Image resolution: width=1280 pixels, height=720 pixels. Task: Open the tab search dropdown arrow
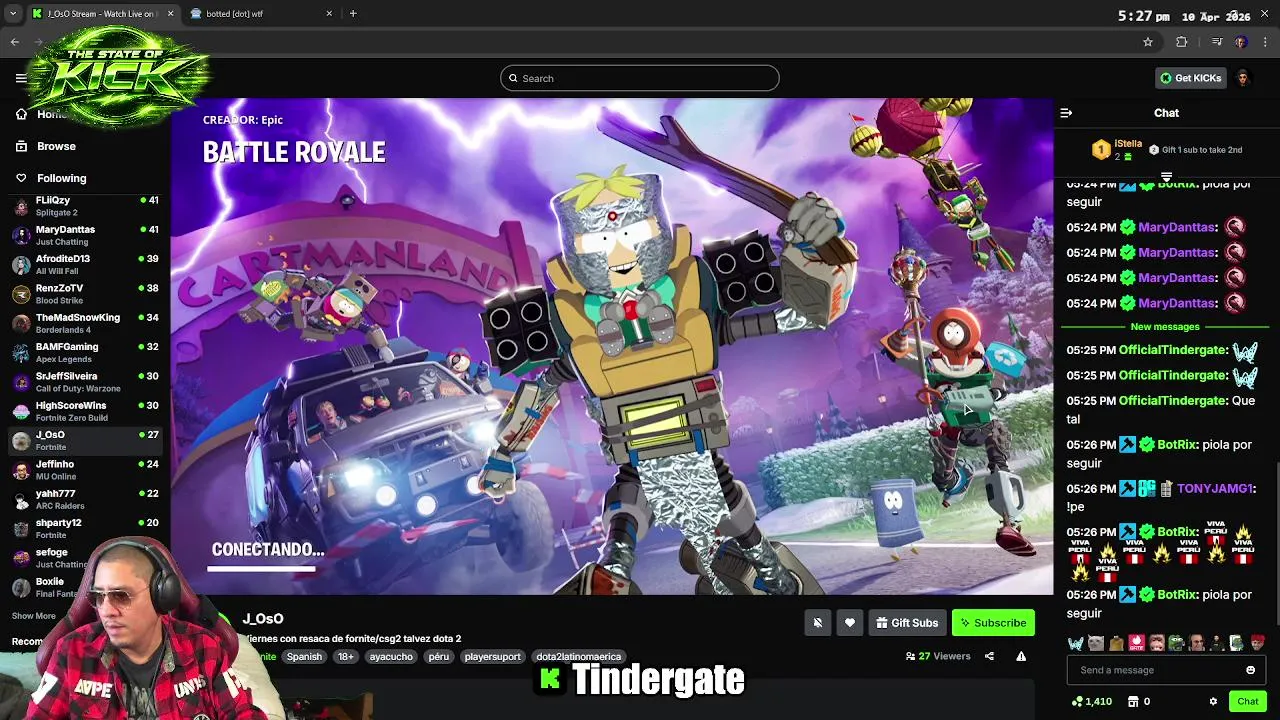tap(13, 13)
